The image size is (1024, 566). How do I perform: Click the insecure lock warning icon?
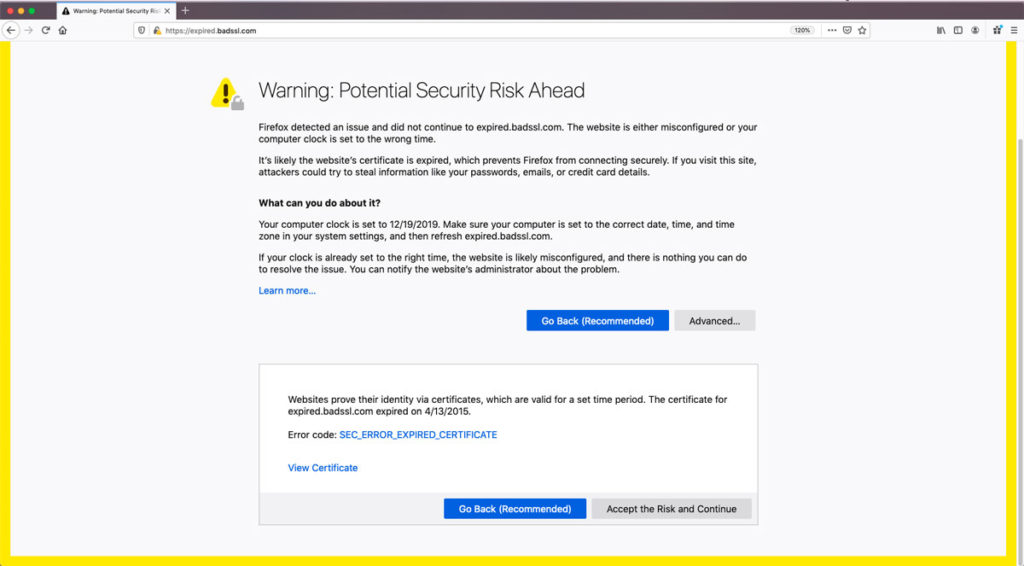(157, 30)
